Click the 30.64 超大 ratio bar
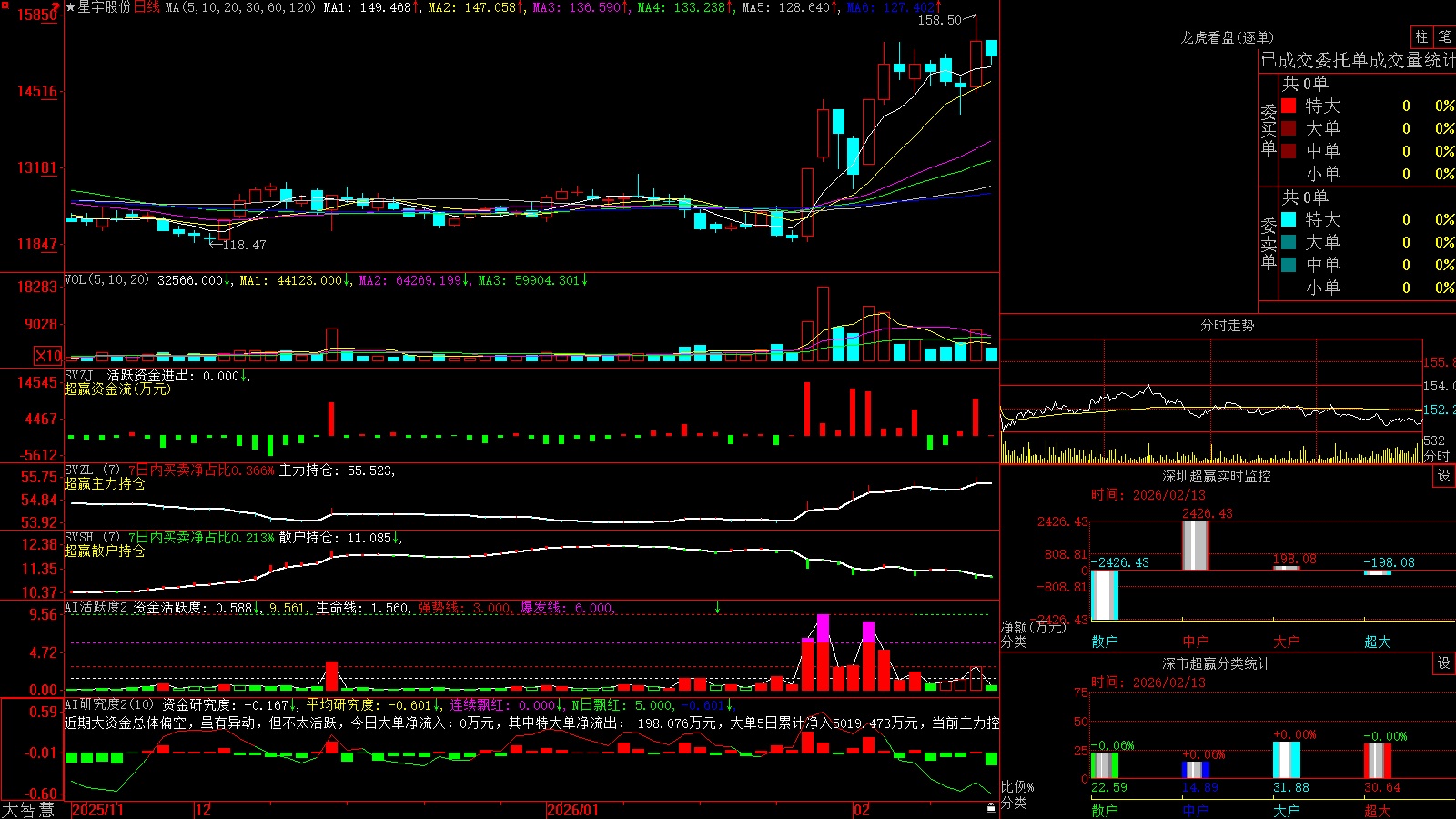 coord(1378,761)
